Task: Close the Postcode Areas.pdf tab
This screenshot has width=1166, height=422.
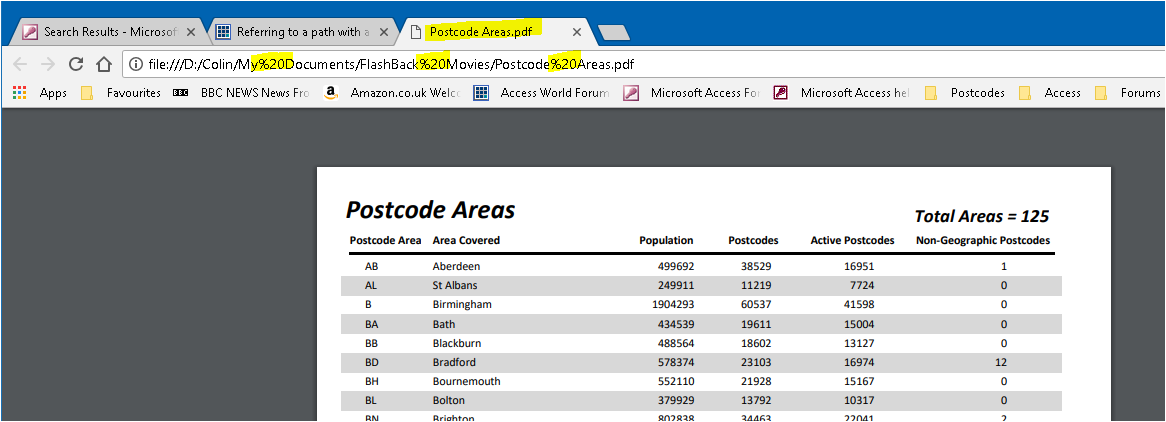Action: coord(576,32)
